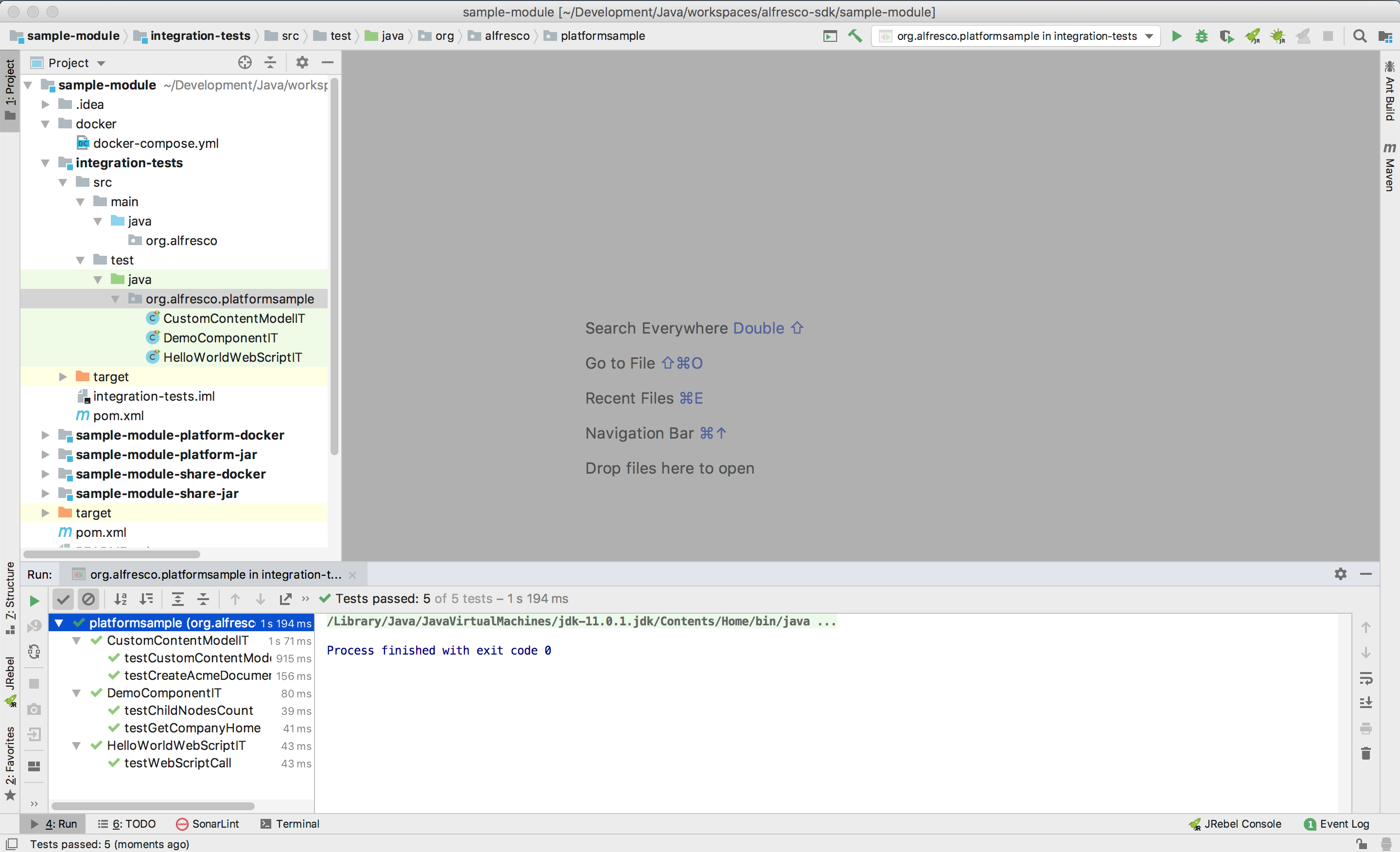The height and width of the screenshot is (852, 1400).
Task: Run the app with the JRebel rocket icon
Action: coord(1252,35)
